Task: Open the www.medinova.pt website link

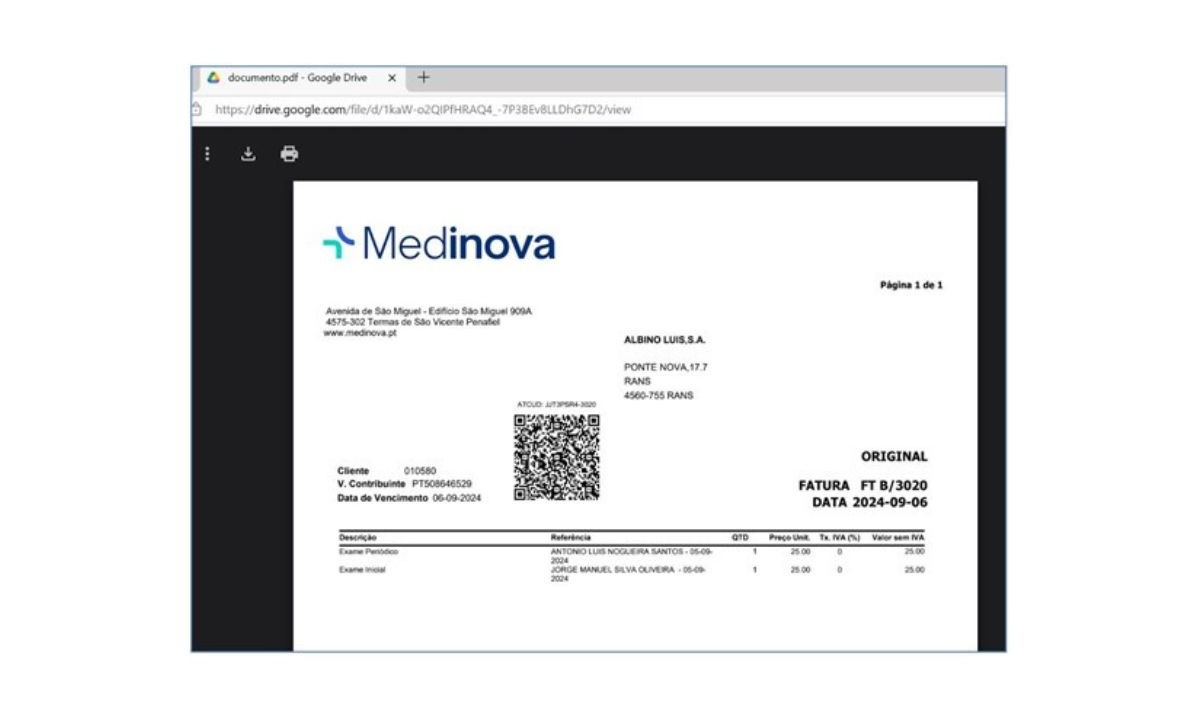Action: point(360,333)
